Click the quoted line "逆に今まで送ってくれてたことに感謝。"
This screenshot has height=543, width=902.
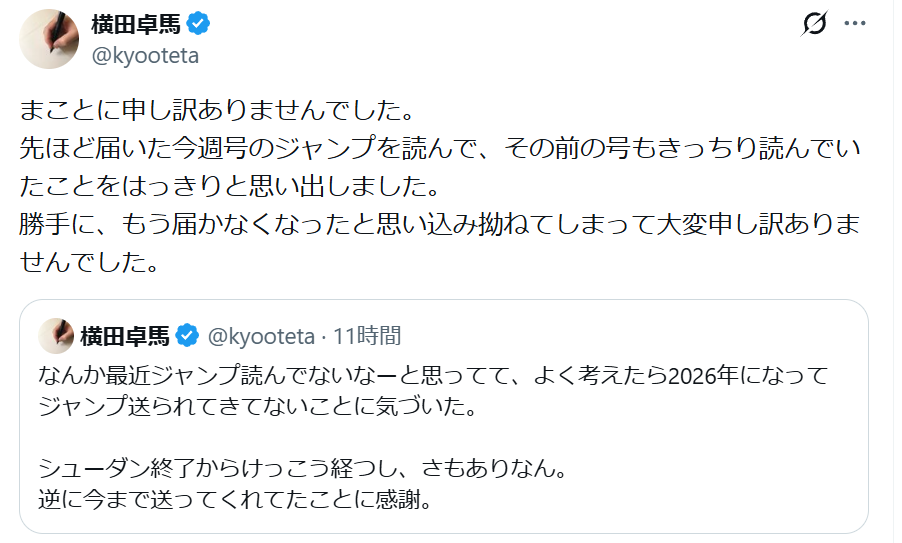tap(235, 497)
